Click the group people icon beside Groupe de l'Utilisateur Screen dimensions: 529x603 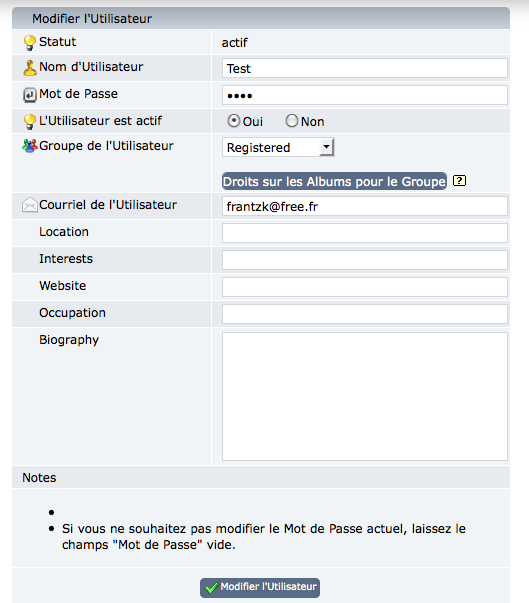pyautogui.click(x=30, y=146)
